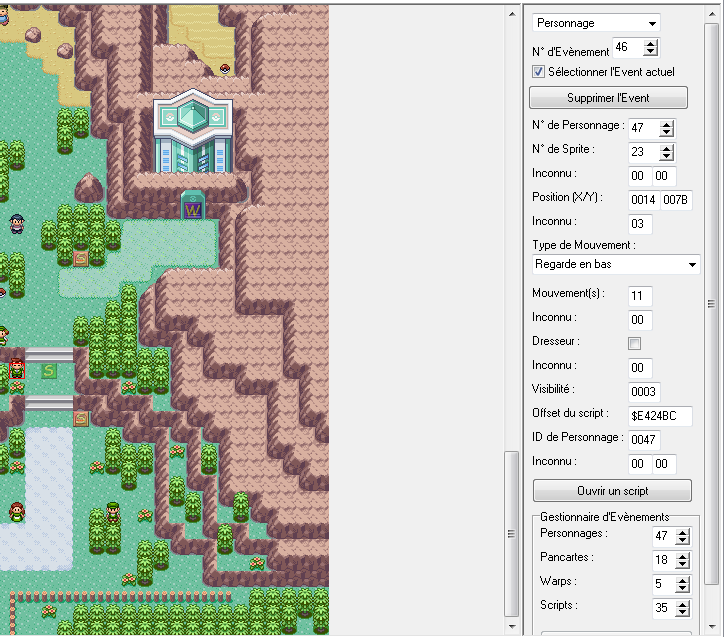Image resolution: width=725 pixels, height=637 pixels.
Task: Increase the Pancartes count
Action: tap(682, 557)
